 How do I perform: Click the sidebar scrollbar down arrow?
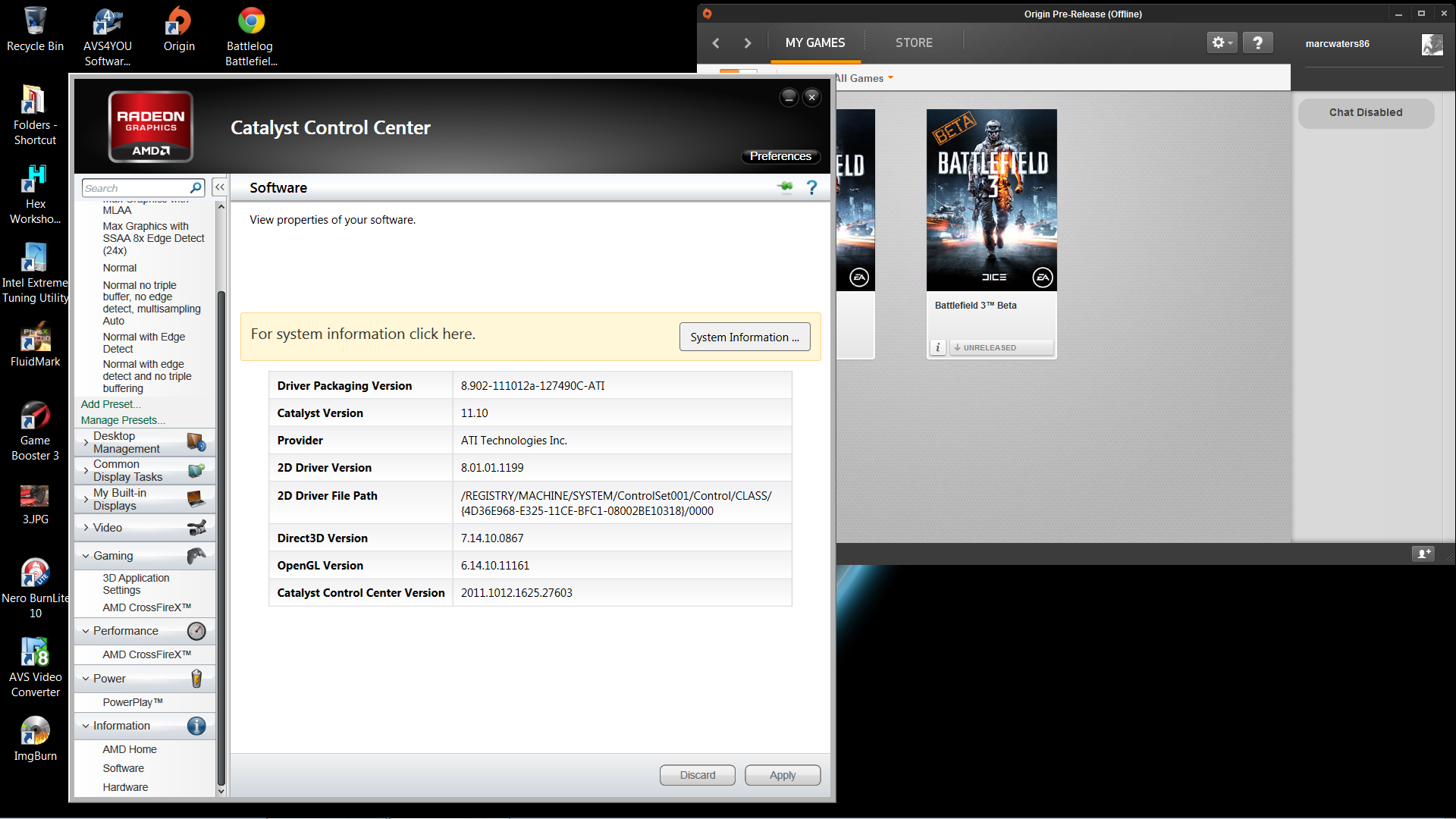click(221, 791)
